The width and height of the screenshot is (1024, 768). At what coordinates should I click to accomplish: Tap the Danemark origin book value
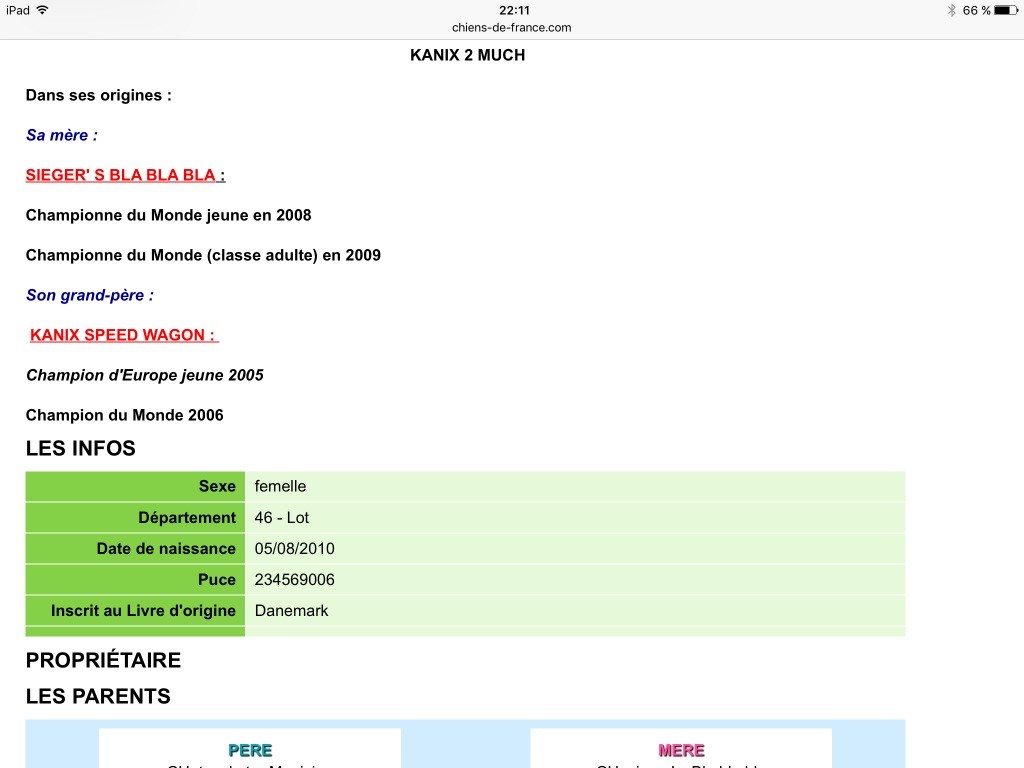(x=291, y=611)
